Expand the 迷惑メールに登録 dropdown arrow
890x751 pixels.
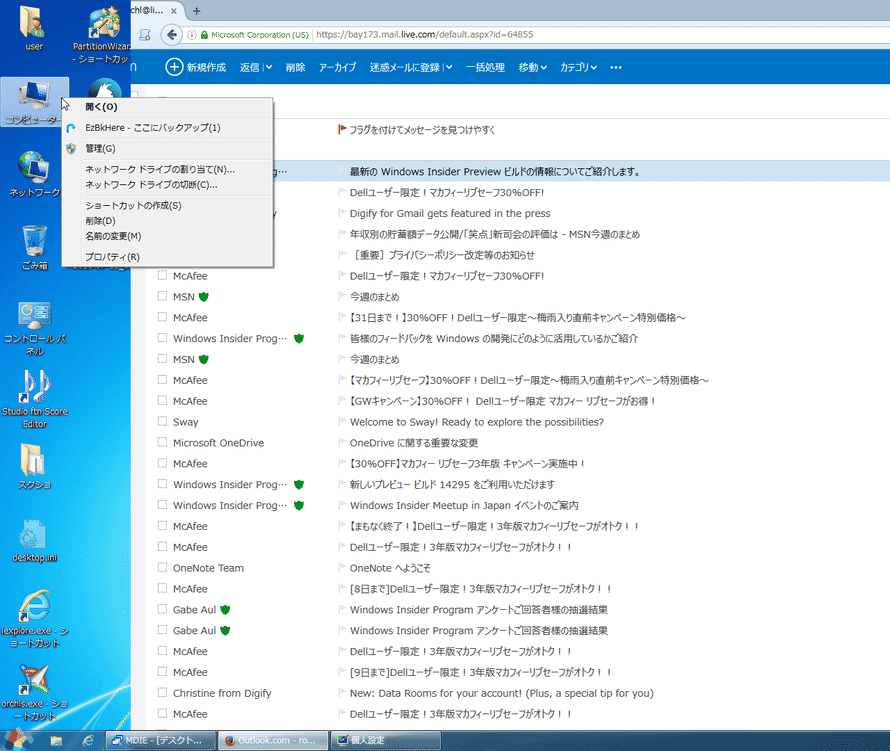[x=449, y=68]
